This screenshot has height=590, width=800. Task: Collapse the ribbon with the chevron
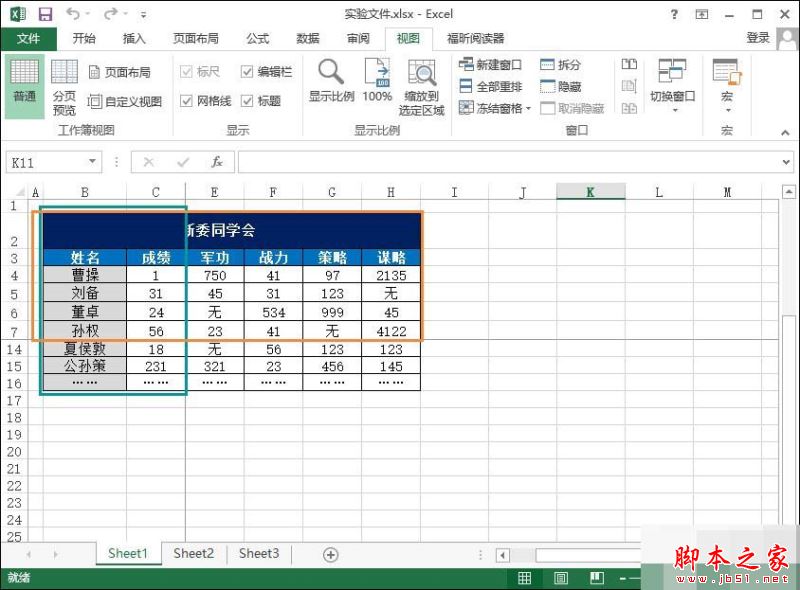785,133
